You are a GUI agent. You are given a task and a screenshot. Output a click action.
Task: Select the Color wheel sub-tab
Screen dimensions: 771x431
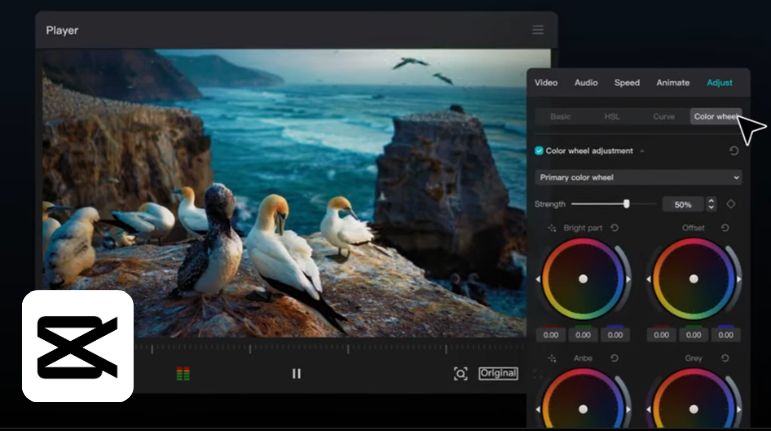coord(716,116)
